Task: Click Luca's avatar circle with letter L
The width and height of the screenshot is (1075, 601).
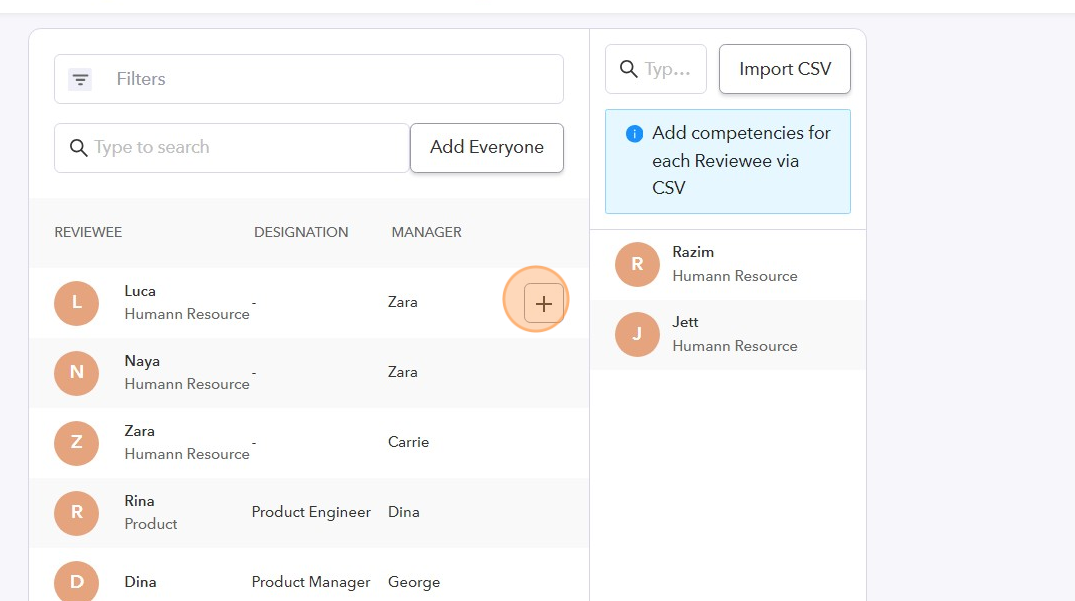Action: [76, 303]
